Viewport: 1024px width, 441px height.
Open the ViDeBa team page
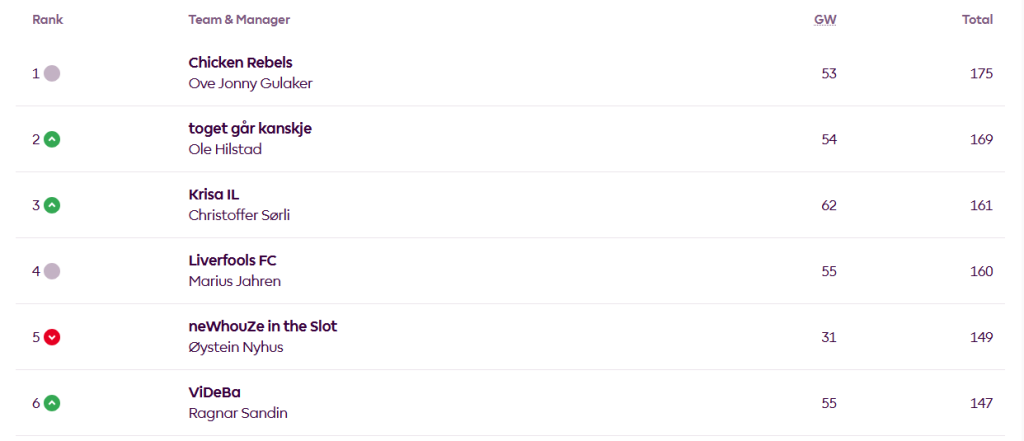tap(214, 392)
